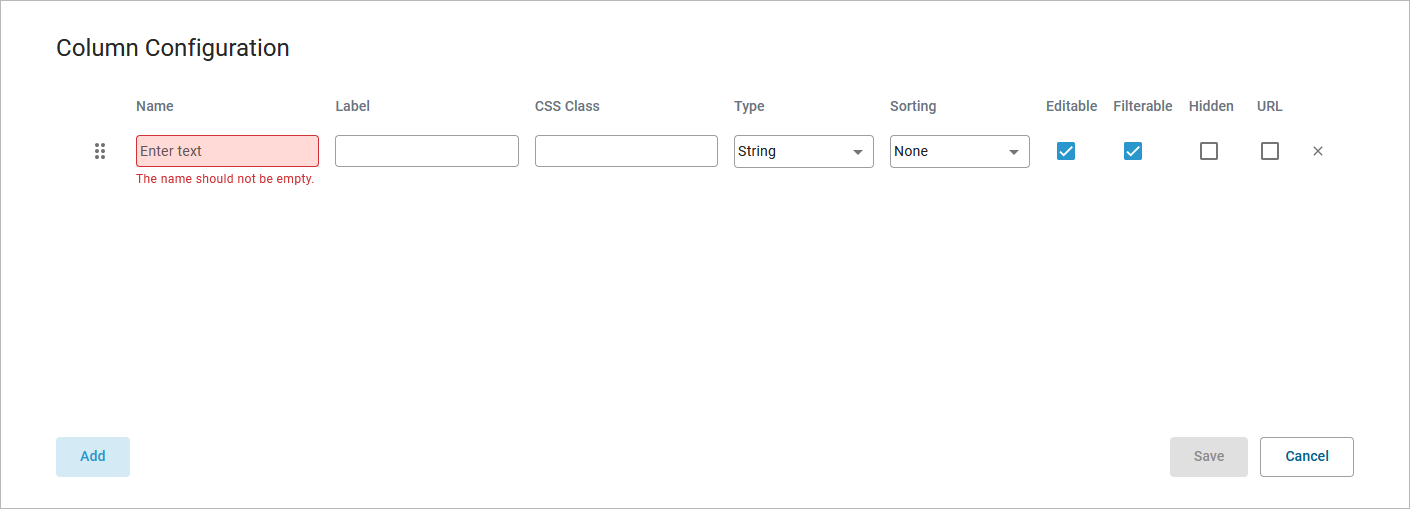
Task: Click the greyed-out Save button
Action: [1208, 456]
